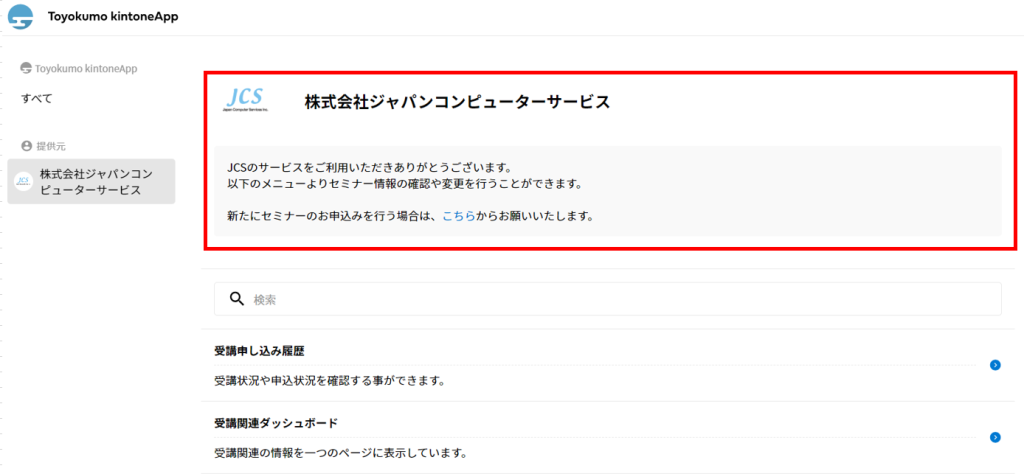Click the 提供元 sidebar section label

[x=50, y=145]
